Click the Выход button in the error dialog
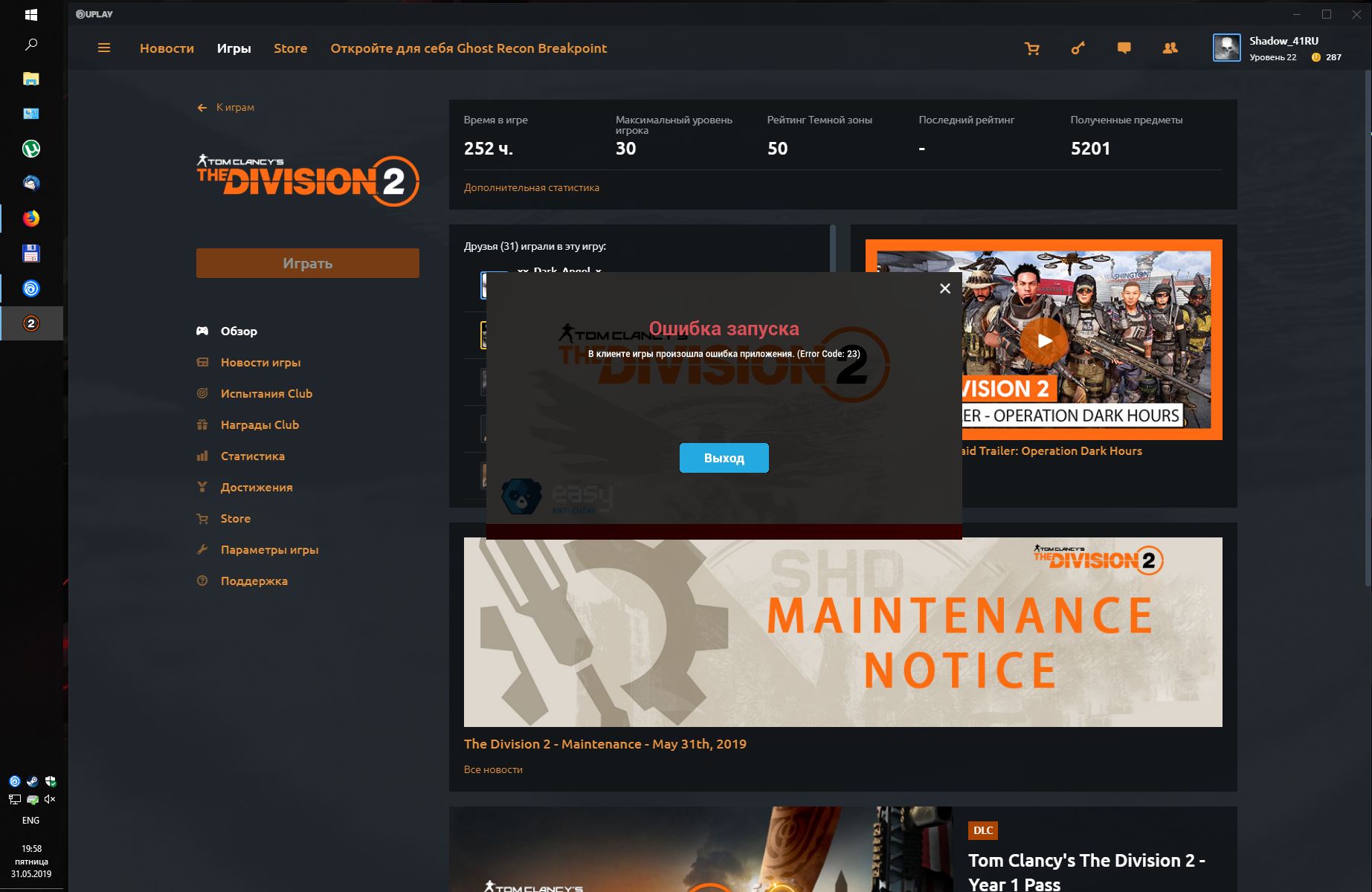The height and width of the screenshot is (892, 1372). pos(724,458)
